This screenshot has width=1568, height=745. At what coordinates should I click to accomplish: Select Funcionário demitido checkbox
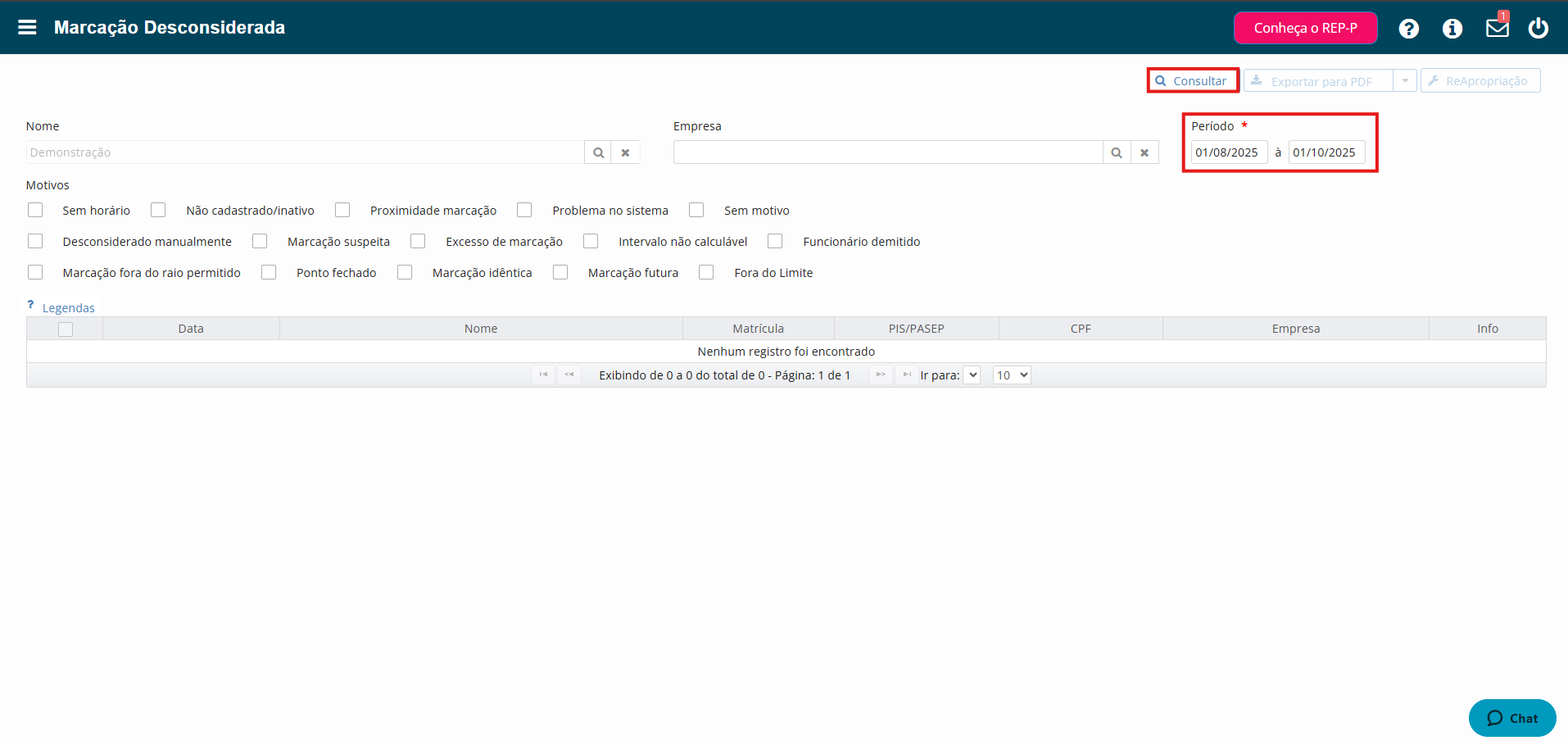tap(775, 241)
